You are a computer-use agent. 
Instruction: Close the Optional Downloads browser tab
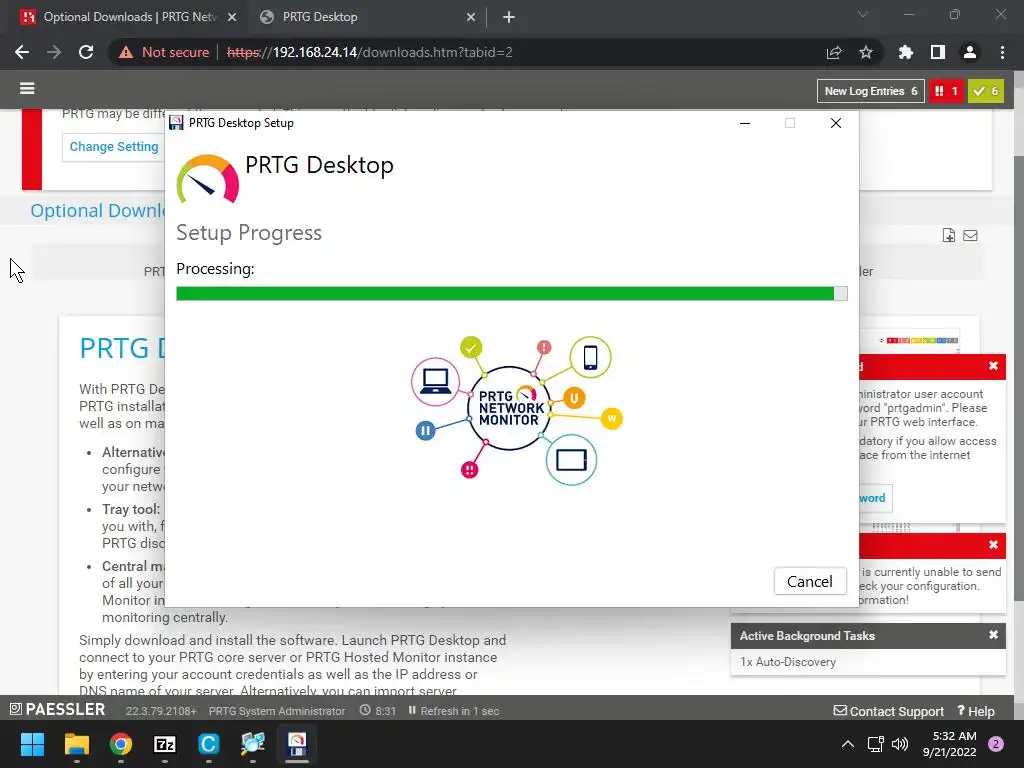(232, 18)
